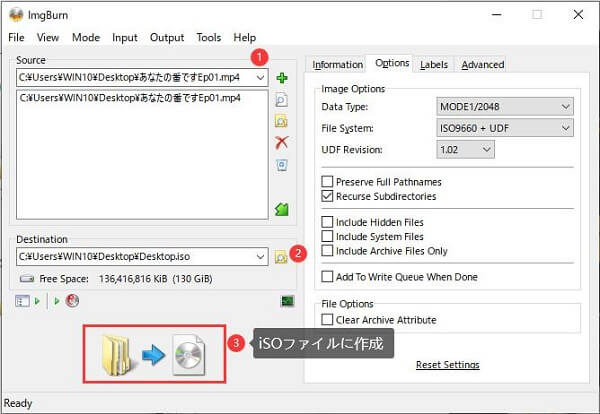Open the Data Type MODE1/2048 dropdown
This screenshot has width=600, height=414.
tap(505, 106)
